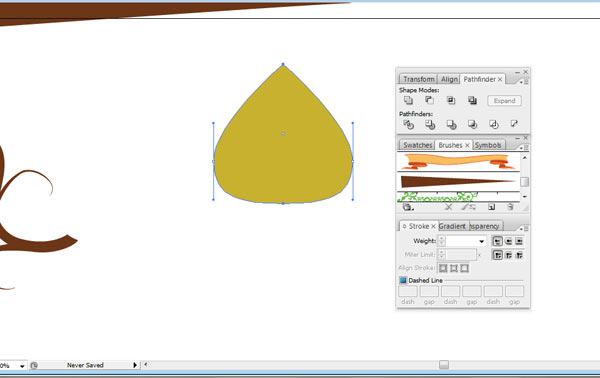Click the horizontal scrollbar left arrow
600x378 pixels.
145,365
